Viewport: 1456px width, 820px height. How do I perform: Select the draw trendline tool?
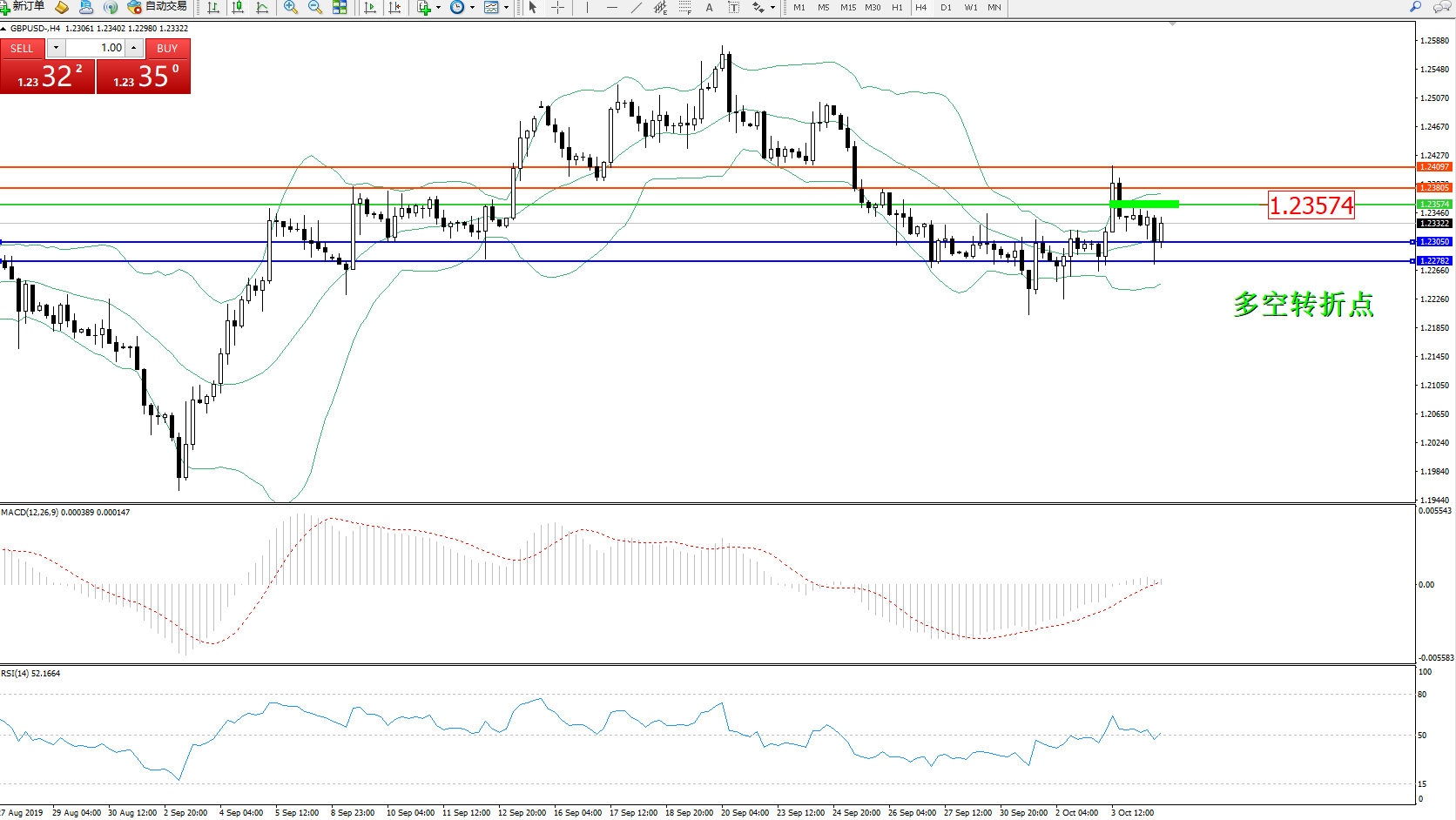coord(637,8)
